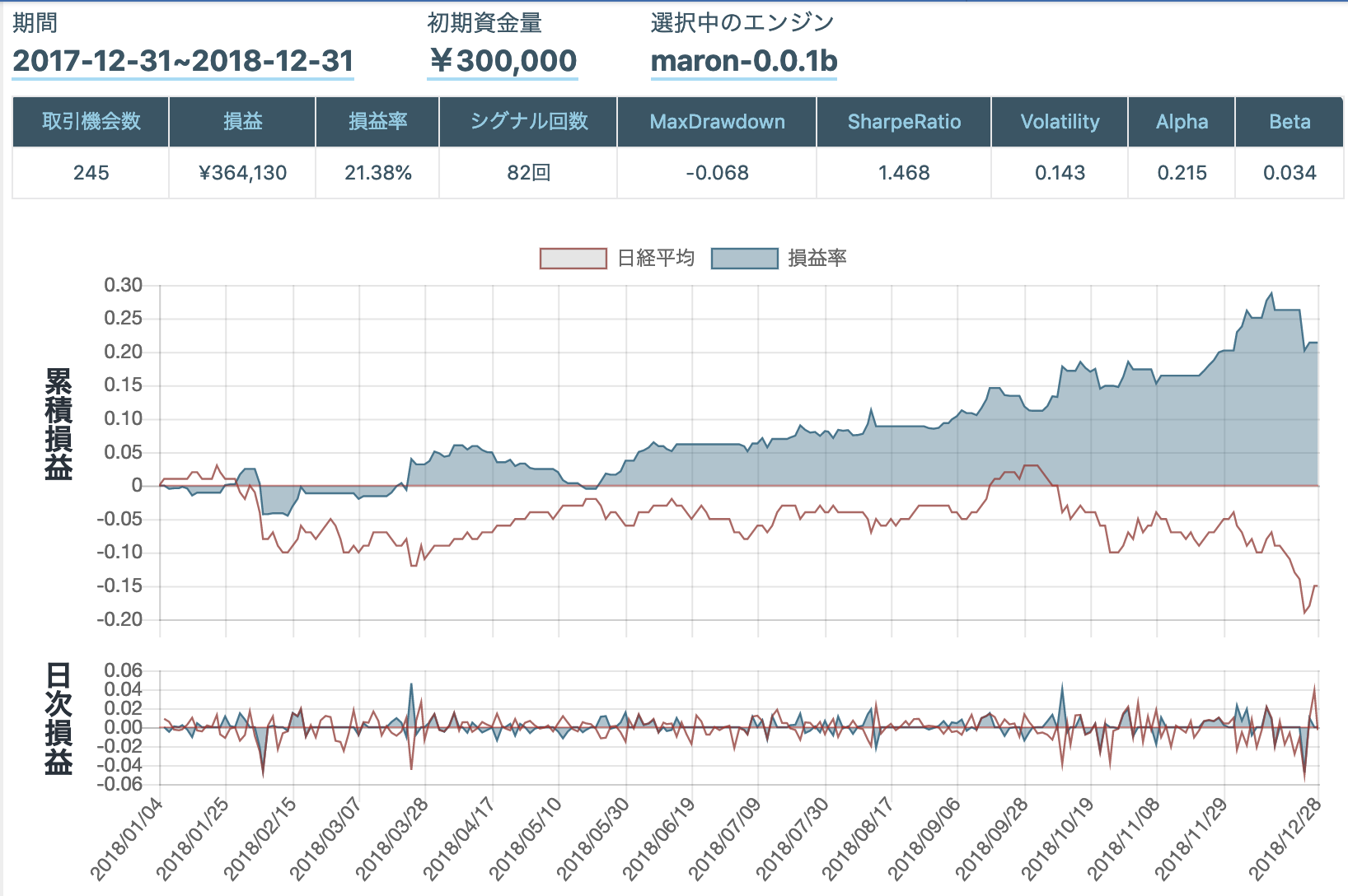1348x896 pixels.
Task: Click the 取引機会数 column header
Action: click(91, 122)
